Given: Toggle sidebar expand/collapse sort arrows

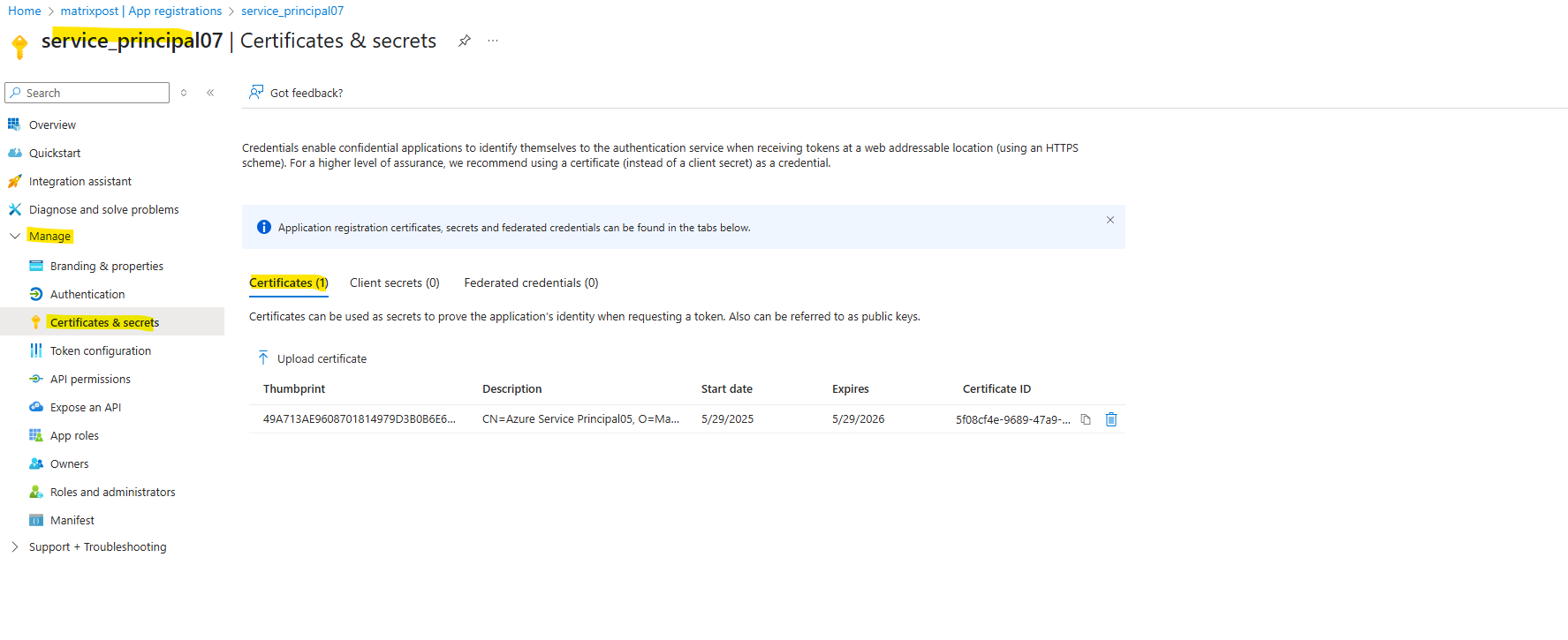Looking at the screenshot, I should coord(184,93).
